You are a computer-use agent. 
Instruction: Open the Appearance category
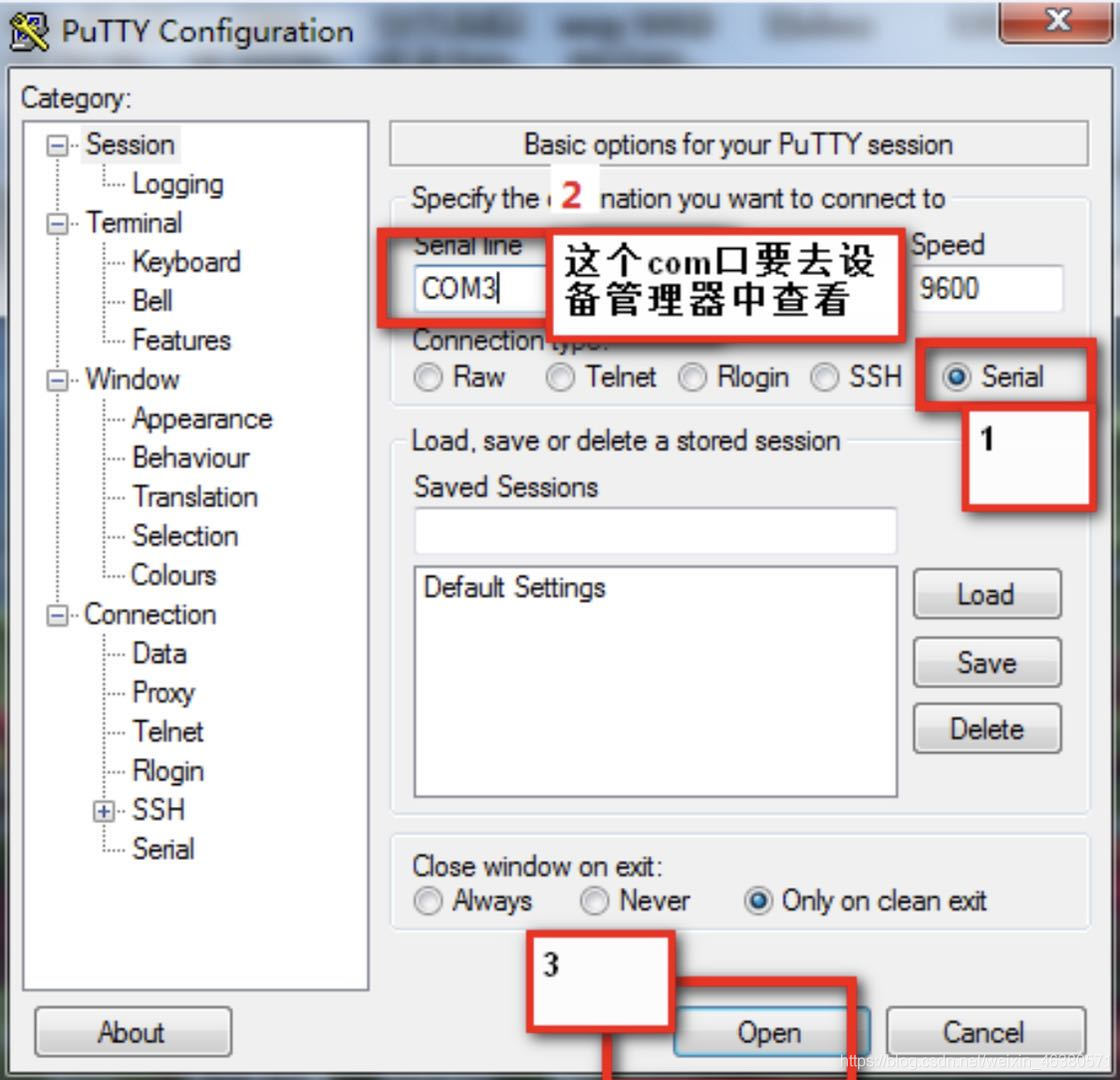coord(202,419)
